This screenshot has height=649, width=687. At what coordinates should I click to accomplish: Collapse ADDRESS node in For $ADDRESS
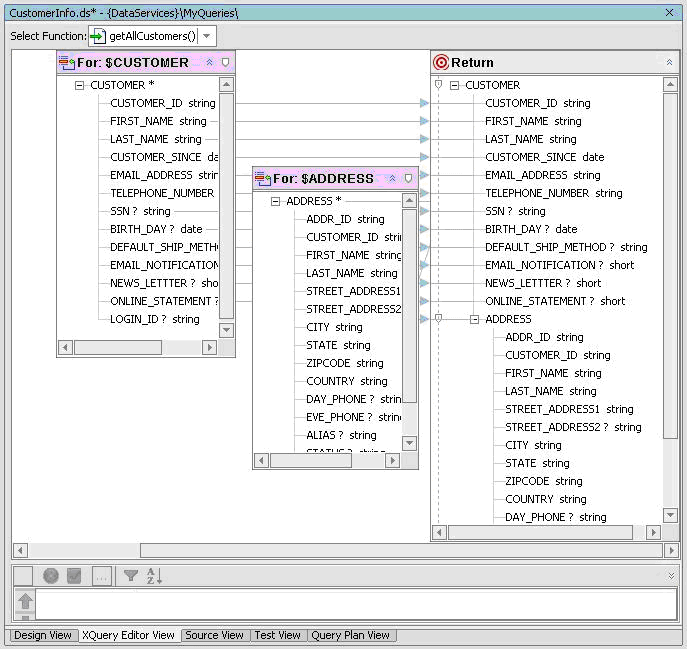(275, 201)
